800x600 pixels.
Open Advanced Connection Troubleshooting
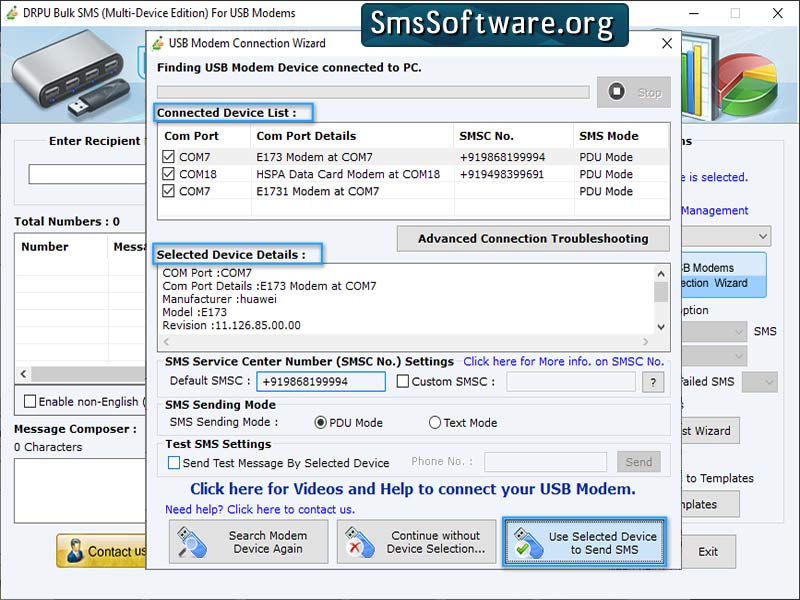coord(533,239)
